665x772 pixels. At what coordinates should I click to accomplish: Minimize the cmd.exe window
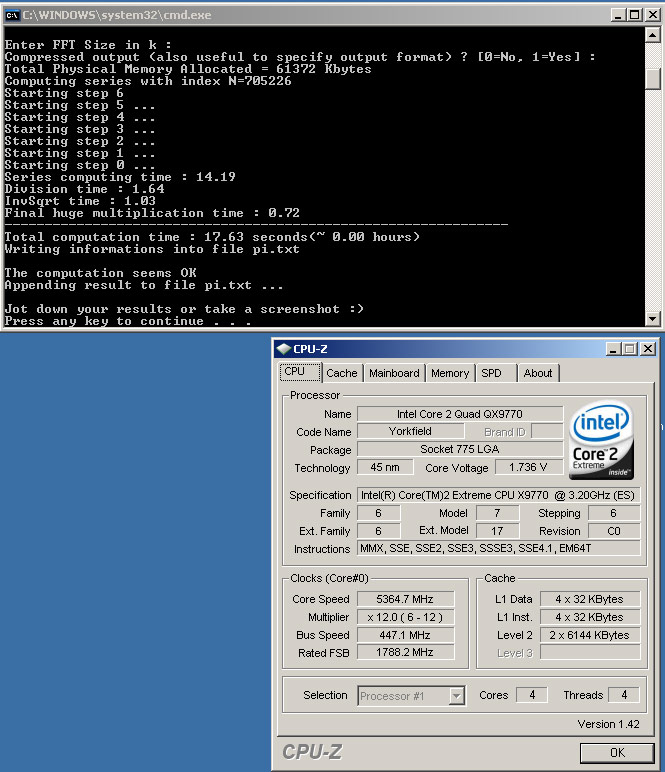(x=618, y=15)
